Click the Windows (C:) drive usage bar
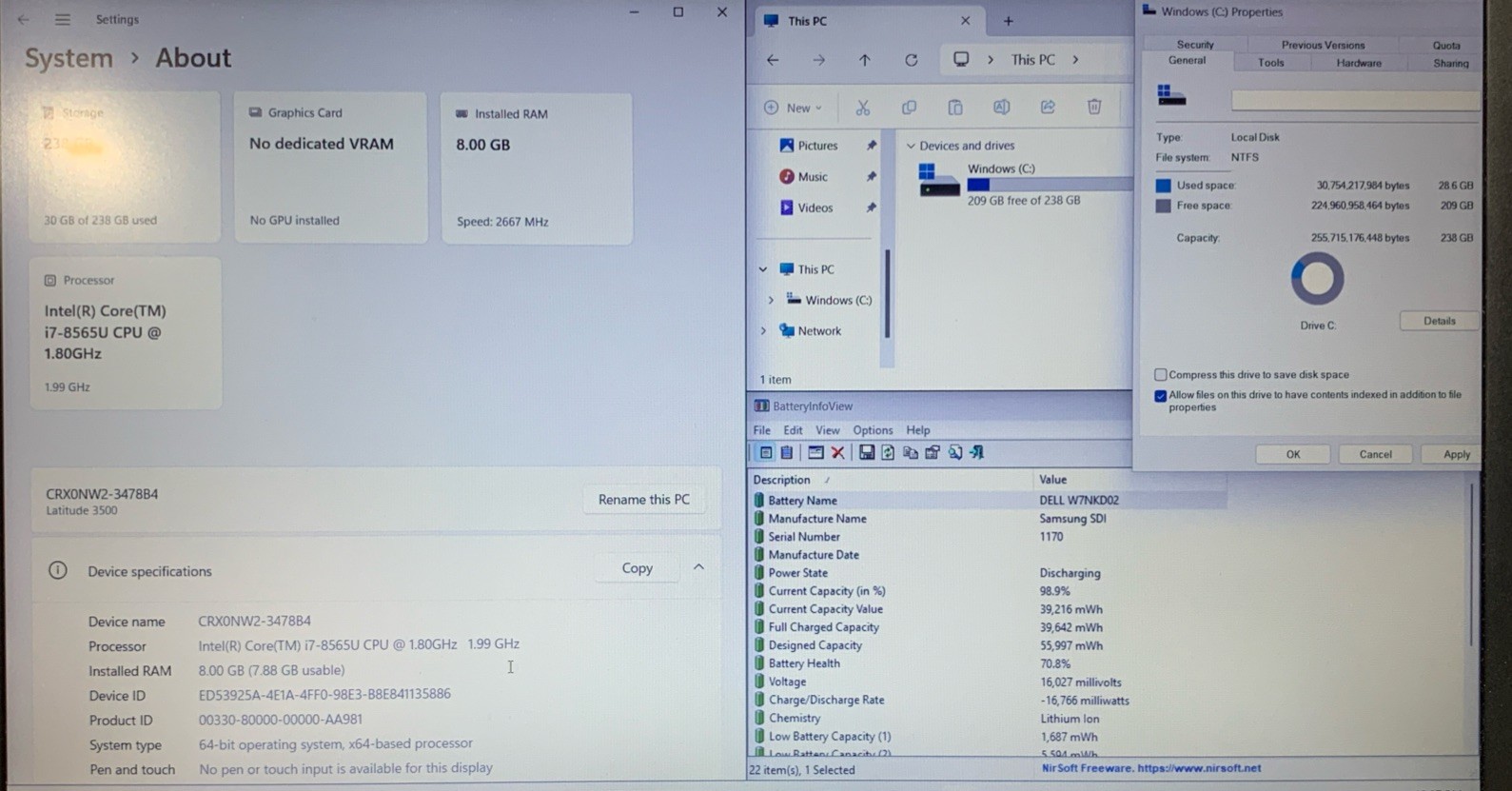Screen dimensions: 1512x791 (1050, 185)
